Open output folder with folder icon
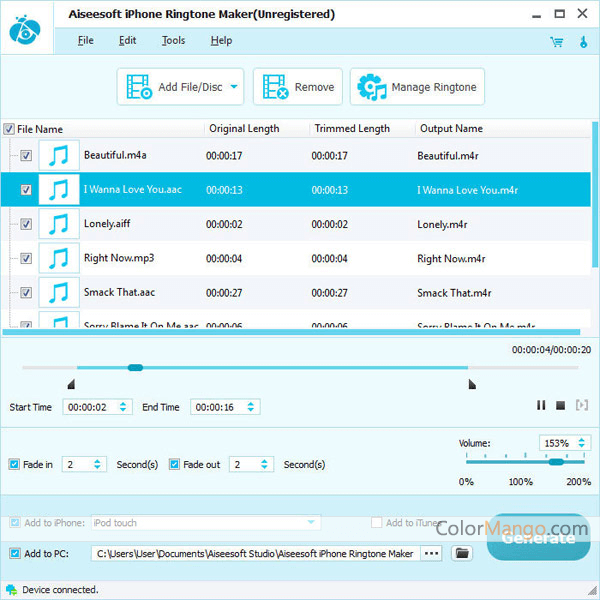 click(x=462, y=553)
